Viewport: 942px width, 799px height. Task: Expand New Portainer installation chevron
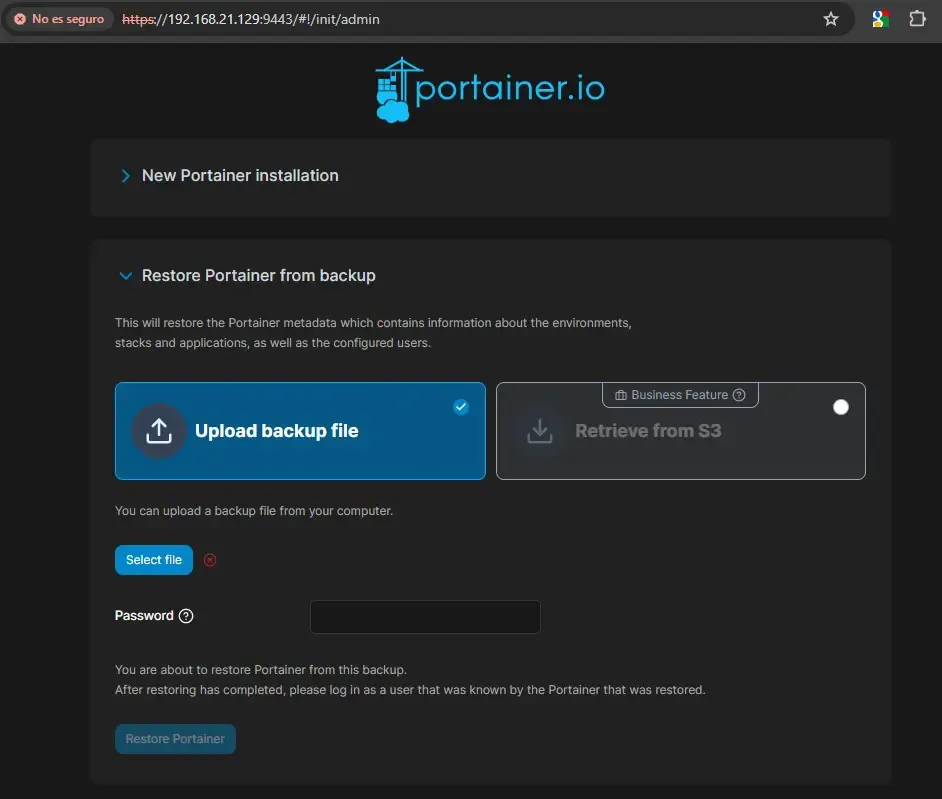(126, 176)
